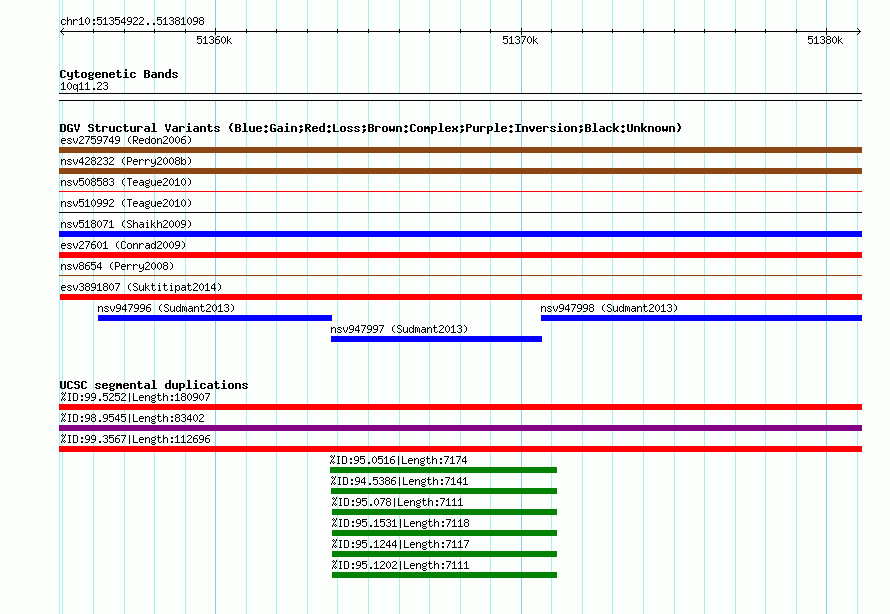Click the brown bar under nsv428232
This screenshot has height=614, width=890.
(460, 171)
